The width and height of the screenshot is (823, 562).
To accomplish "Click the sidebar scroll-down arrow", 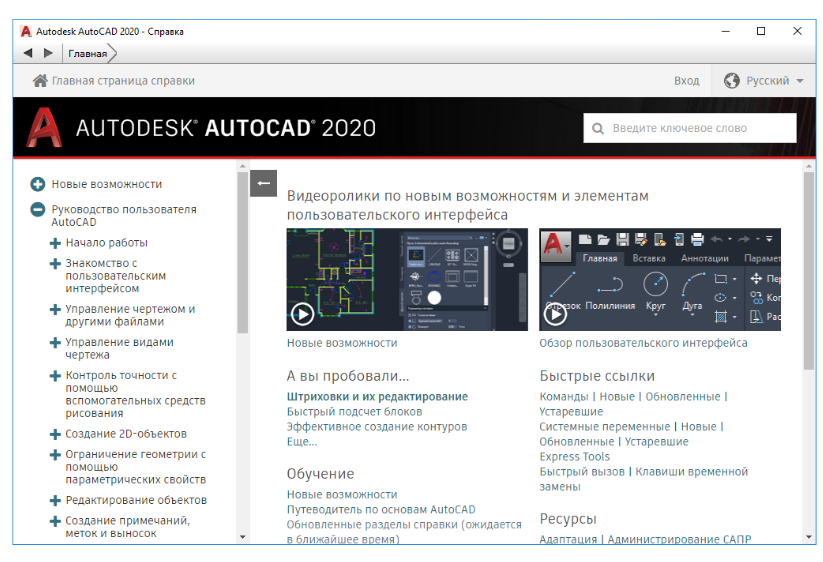I will click(x=242, y=537).
